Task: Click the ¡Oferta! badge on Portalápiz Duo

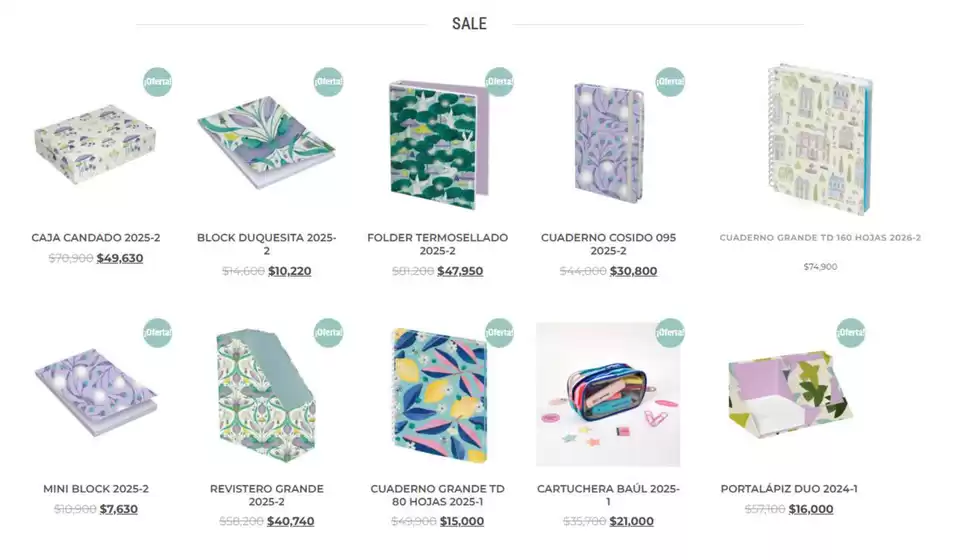Action: (x=851, y=333)
